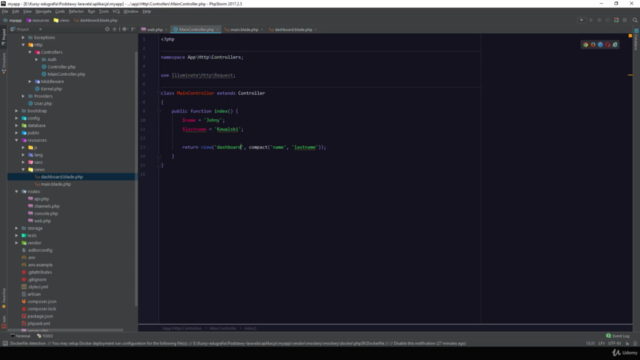Open the TODO tool window
The height and width of the screenshot is (360, 640).
(45, 336)
